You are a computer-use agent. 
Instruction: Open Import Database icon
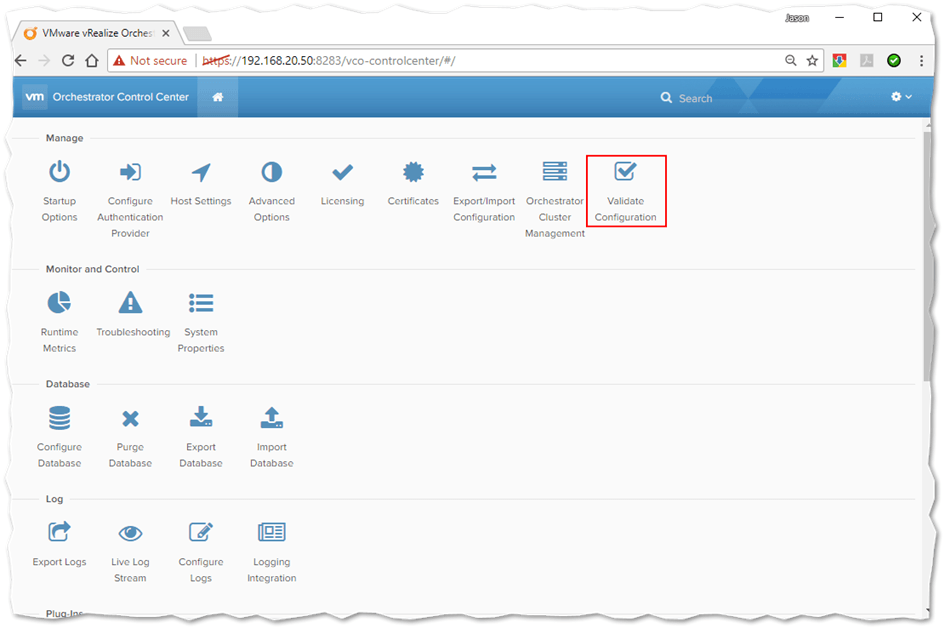click(271, 417)
